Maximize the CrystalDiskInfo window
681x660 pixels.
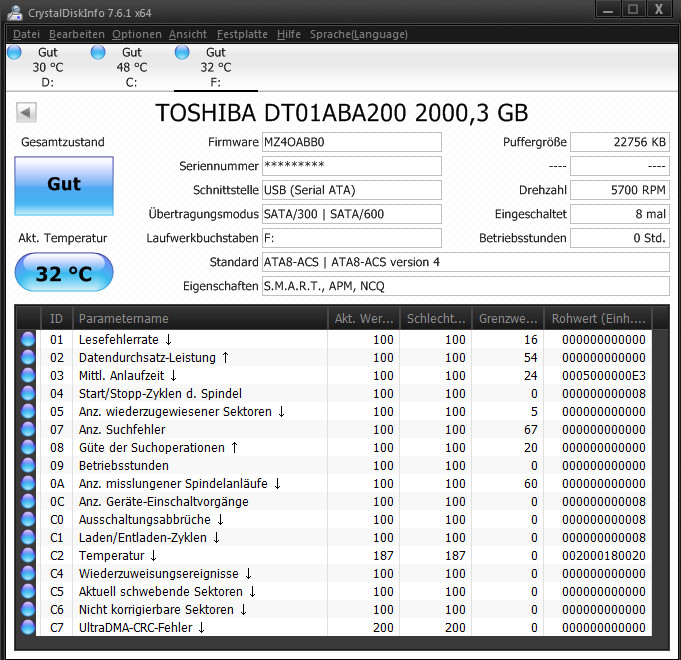point(633,10)
